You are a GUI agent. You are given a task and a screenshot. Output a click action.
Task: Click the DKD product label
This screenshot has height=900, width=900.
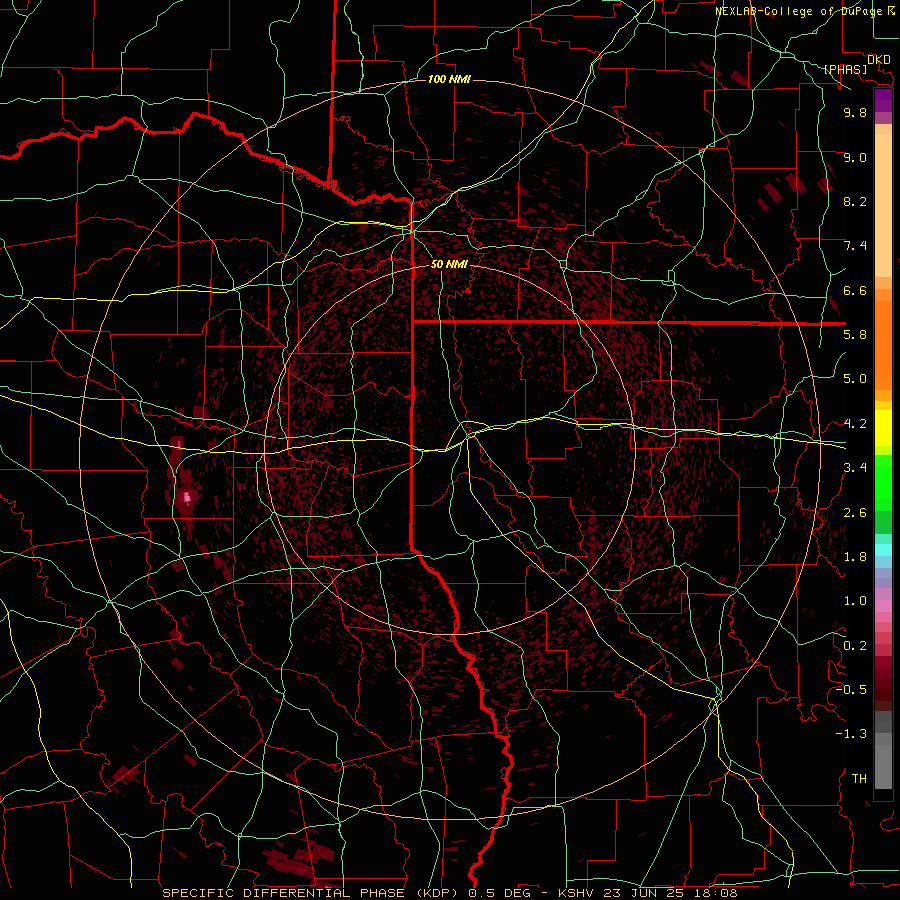click(x=879, y=60)
